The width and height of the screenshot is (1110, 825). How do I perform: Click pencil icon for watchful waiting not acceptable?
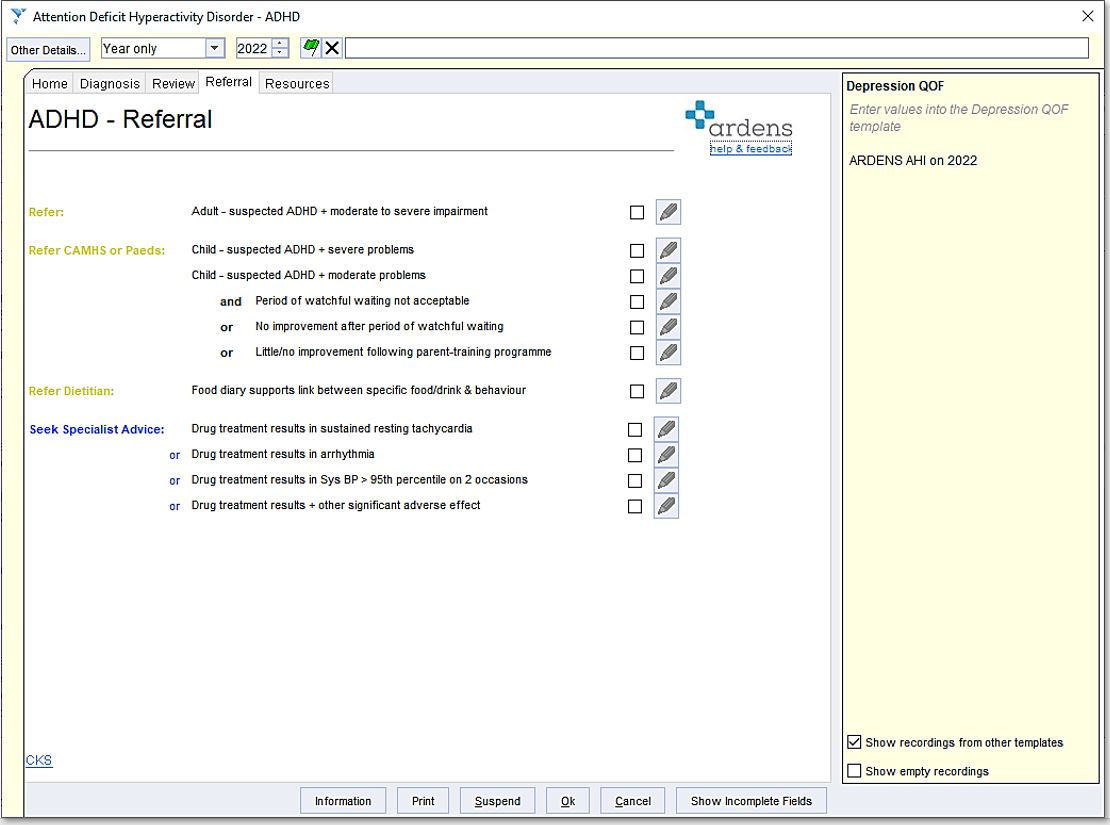tap(668, 302)
